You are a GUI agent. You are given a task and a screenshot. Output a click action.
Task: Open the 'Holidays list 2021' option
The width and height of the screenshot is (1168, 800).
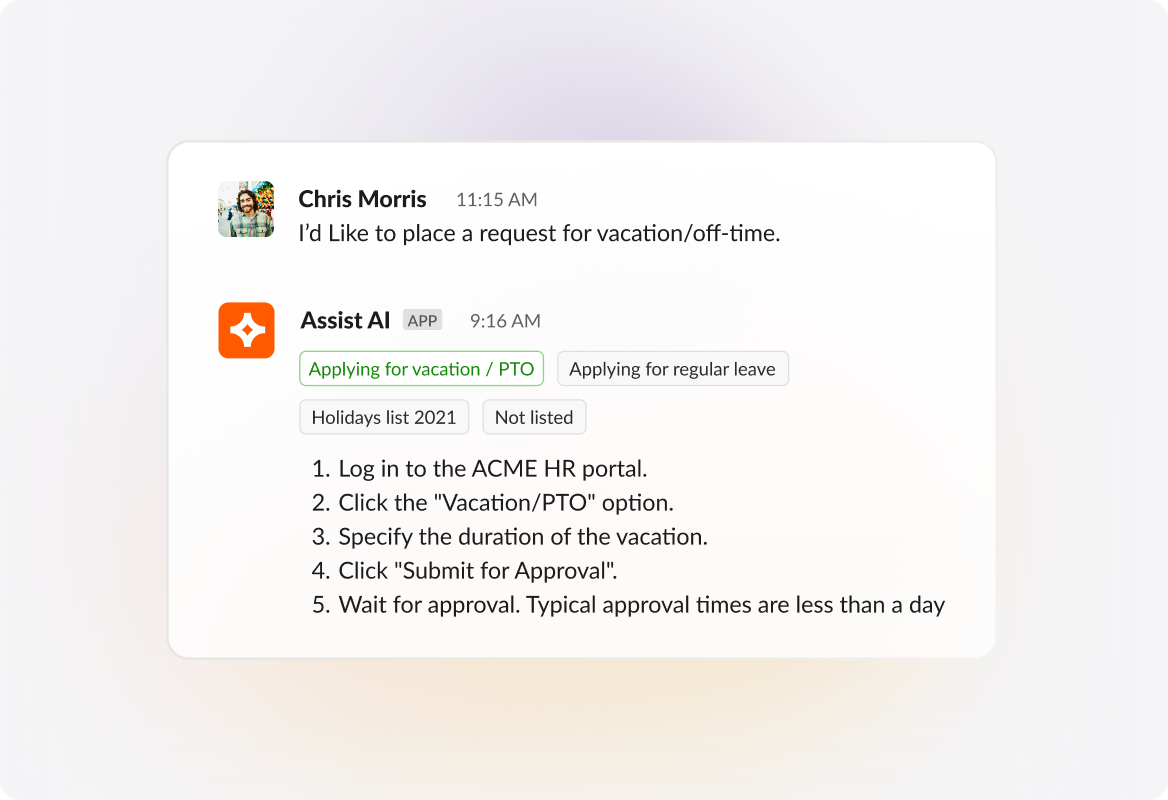pyautogui.click(x=384, y=416)
